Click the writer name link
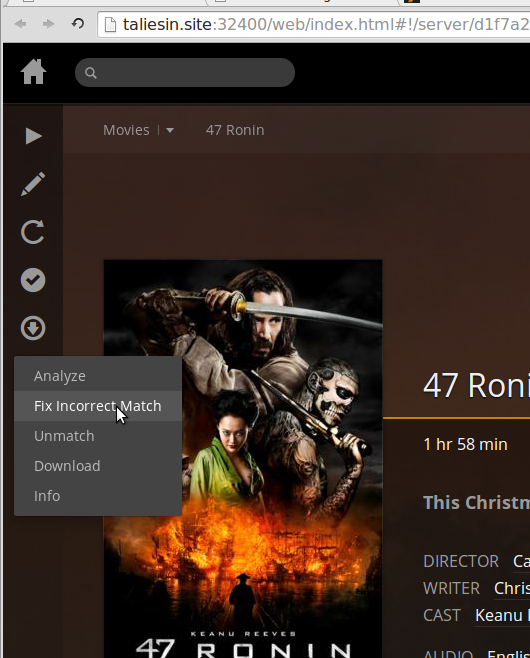Viewport: 530px width, 658px height. pos(512,588)
